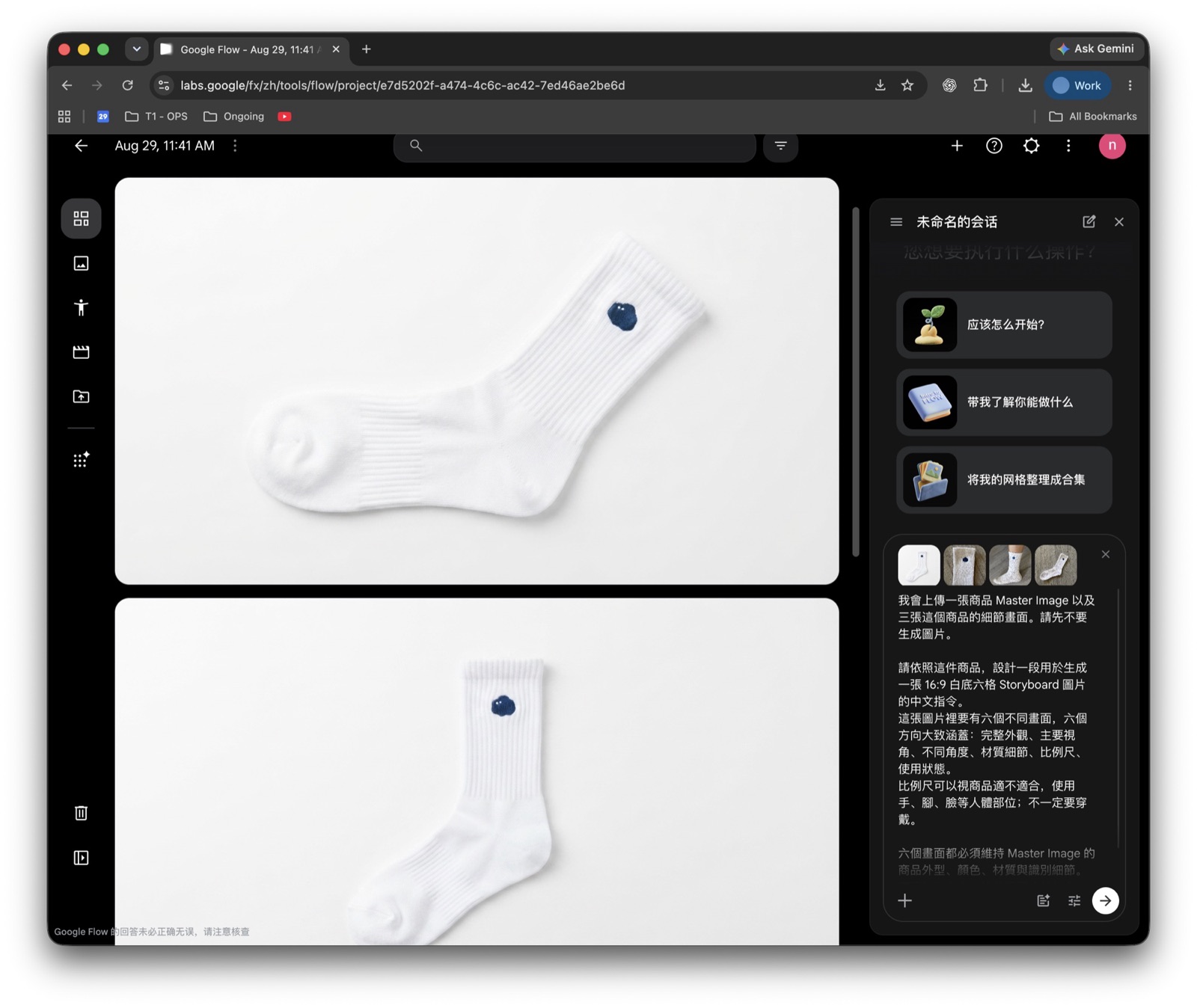The image size is (1197, 1008).
Task: Open the sparkle grid tools icon in sidebar
Action: point(81,460)
